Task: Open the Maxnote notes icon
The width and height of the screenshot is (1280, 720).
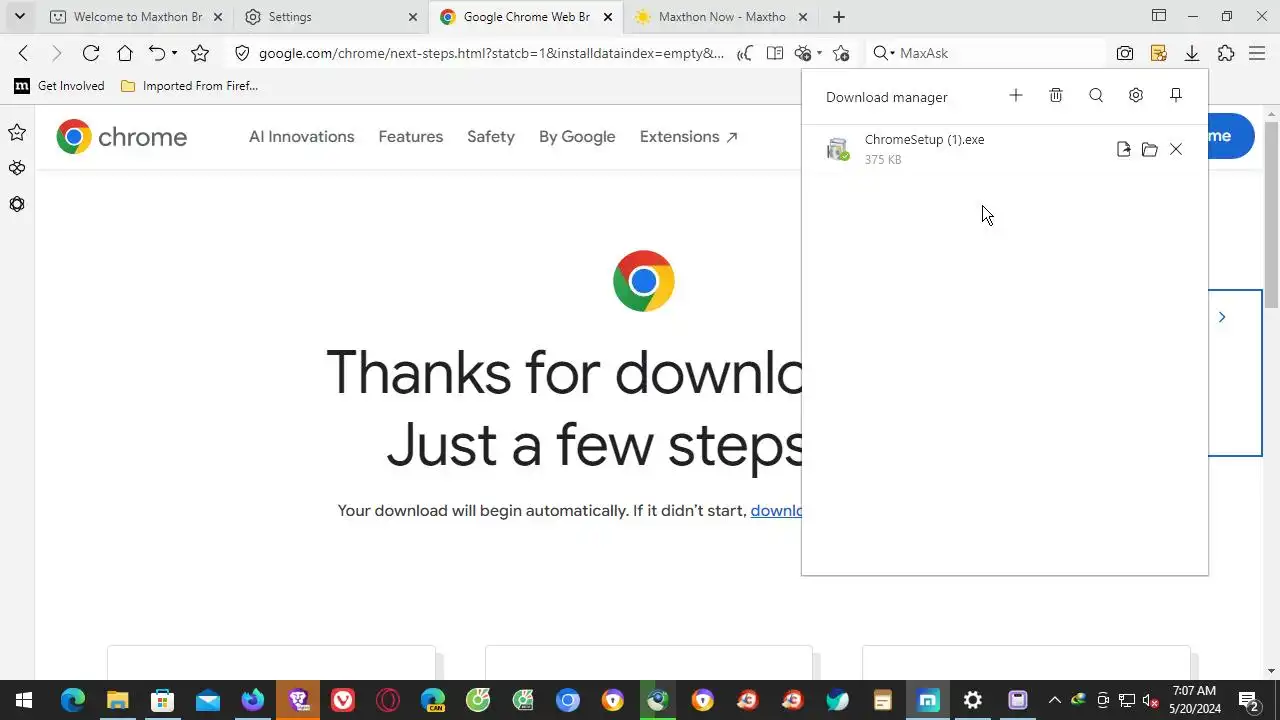Action: [1159, 53]
